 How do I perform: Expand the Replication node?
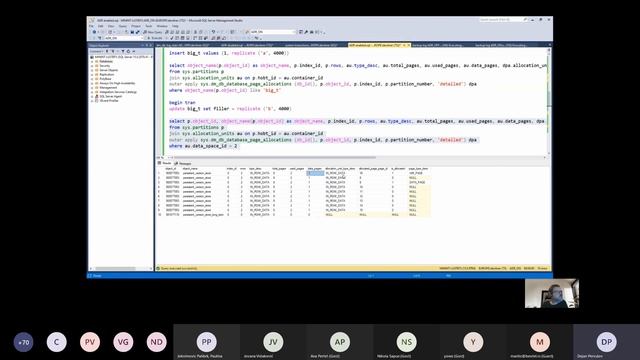click(92, 75)
